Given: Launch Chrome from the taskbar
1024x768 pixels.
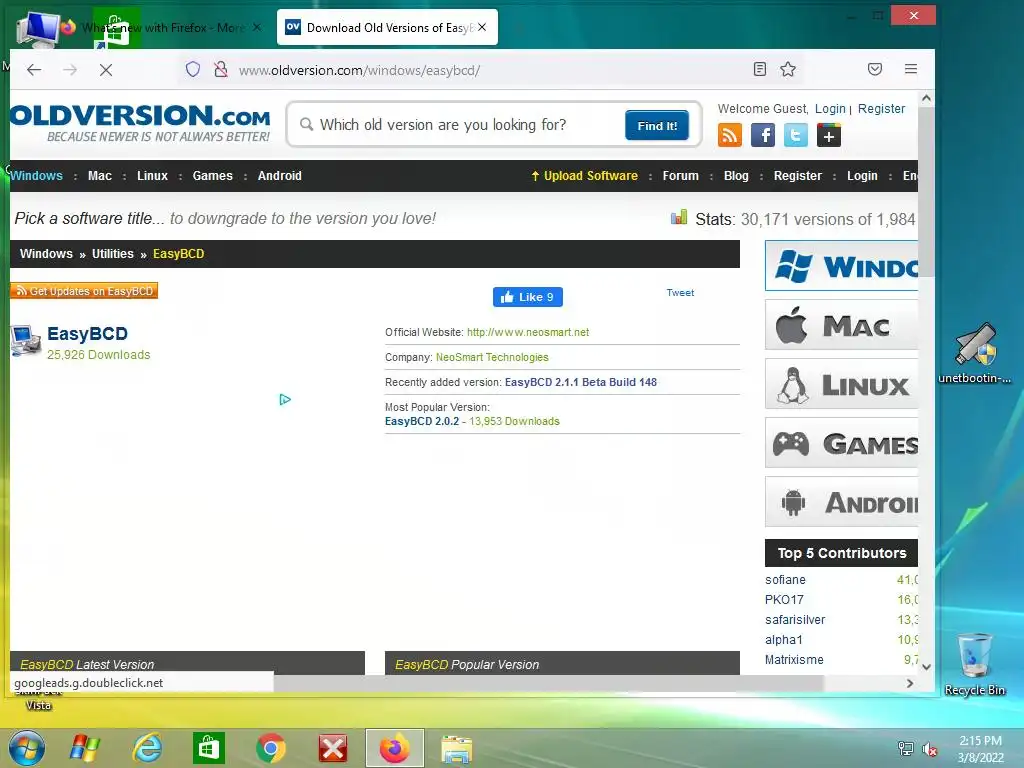Looking at the screenshot, I should pos(270,748).
